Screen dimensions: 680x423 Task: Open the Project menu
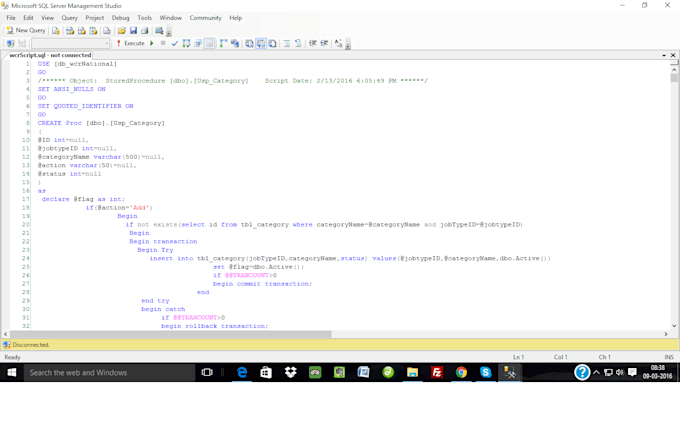pos(95,18)
